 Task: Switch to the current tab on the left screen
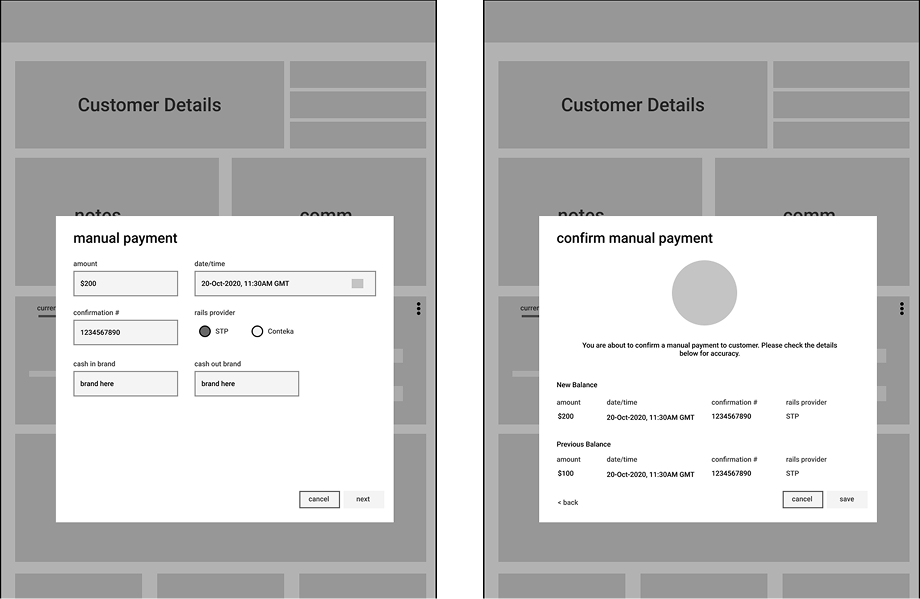point(48,308)
